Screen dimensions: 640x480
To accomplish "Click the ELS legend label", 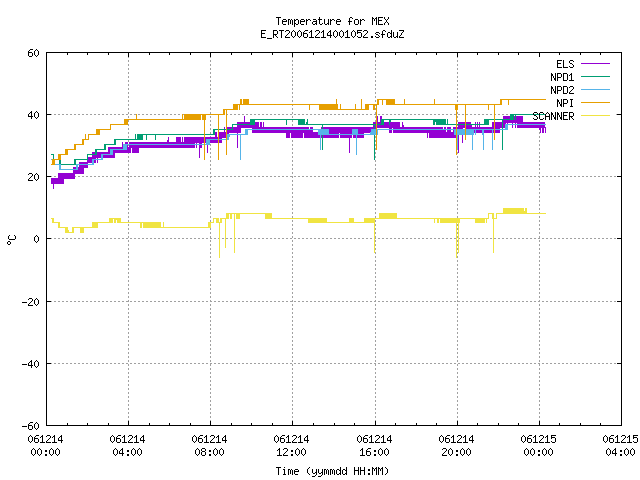I will [x=565, y=64].
